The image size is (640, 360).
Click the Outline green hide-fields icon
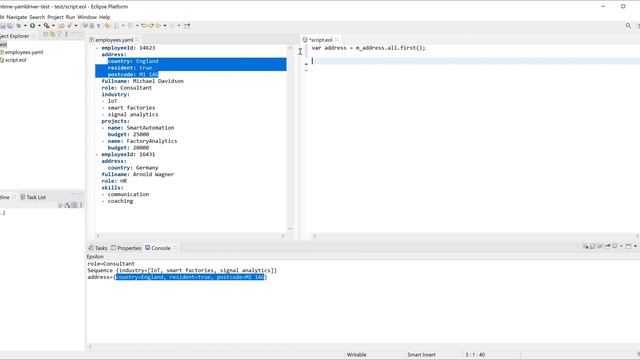click(74, 205)
